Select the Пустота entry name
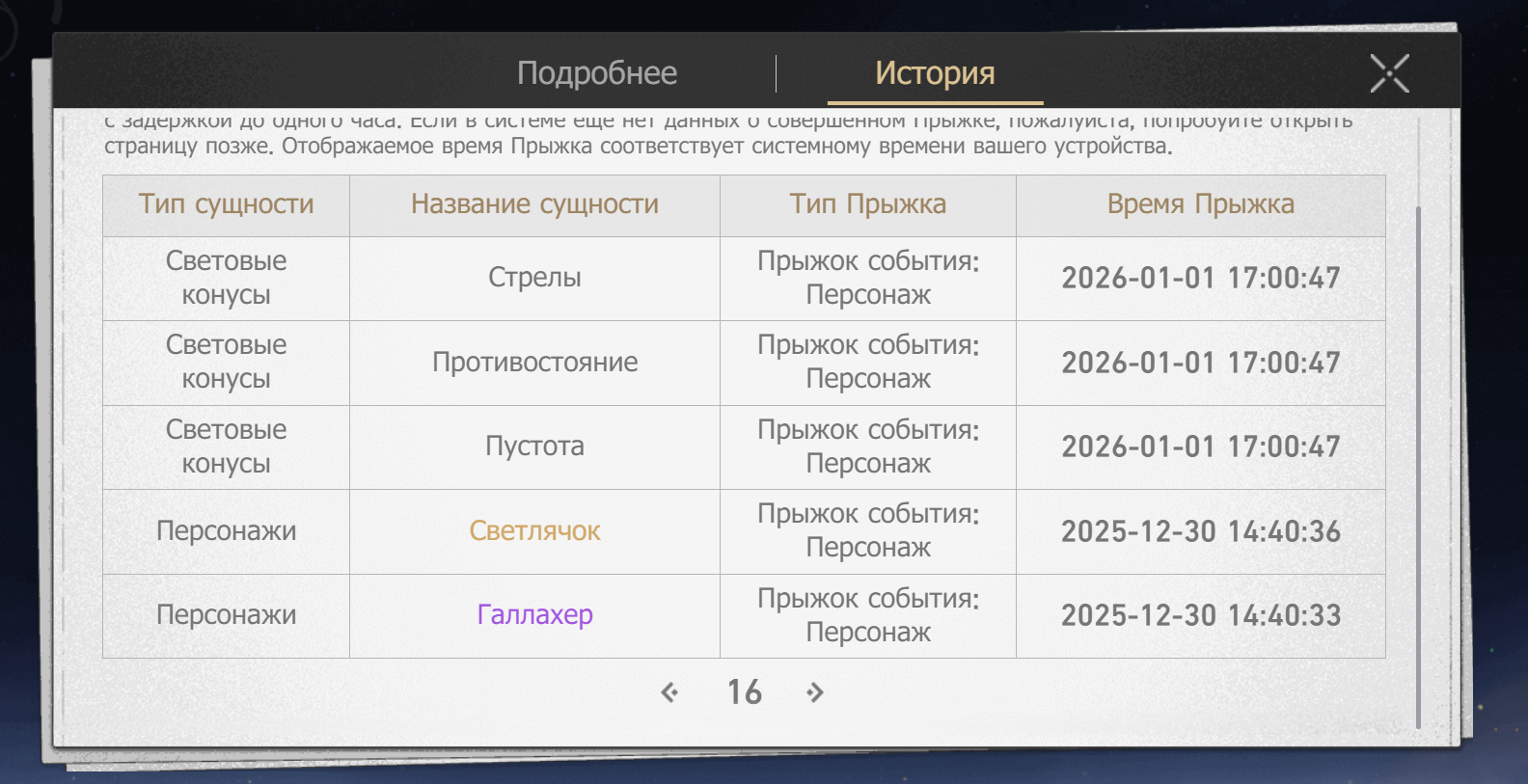 click(x=534, y=446)
